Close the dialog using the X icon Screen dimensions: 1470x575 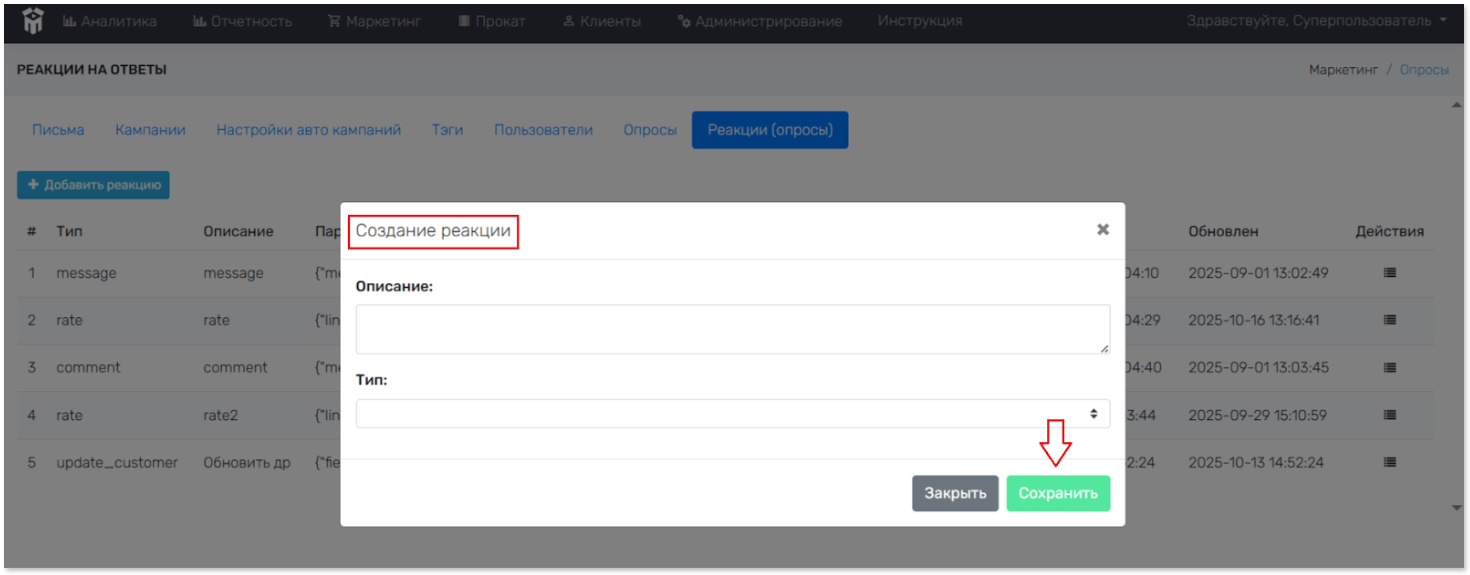click(1102, 230)
